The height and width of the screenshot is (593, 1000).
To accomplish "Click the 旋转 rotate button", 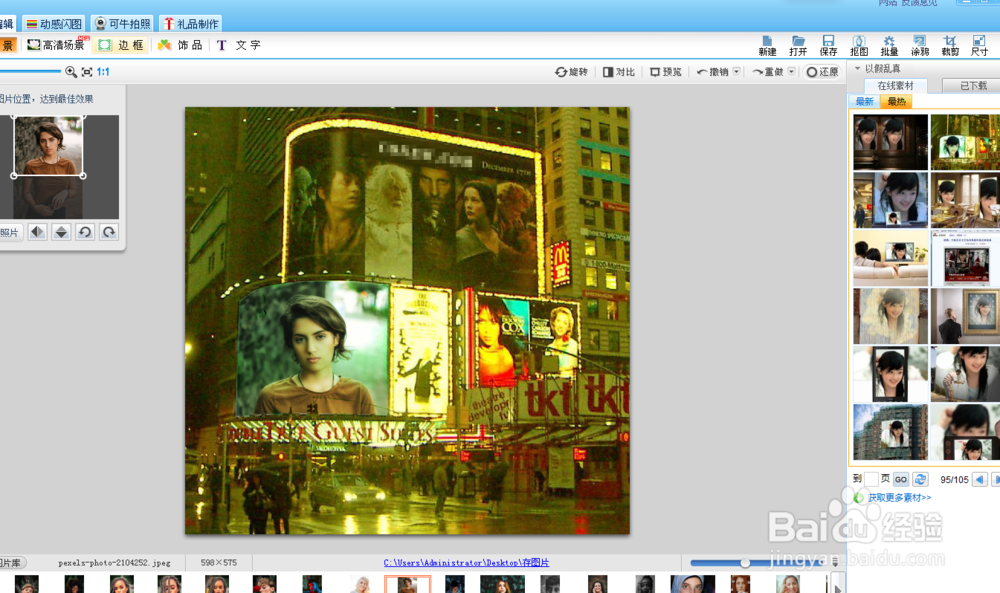I will point(571,72).
